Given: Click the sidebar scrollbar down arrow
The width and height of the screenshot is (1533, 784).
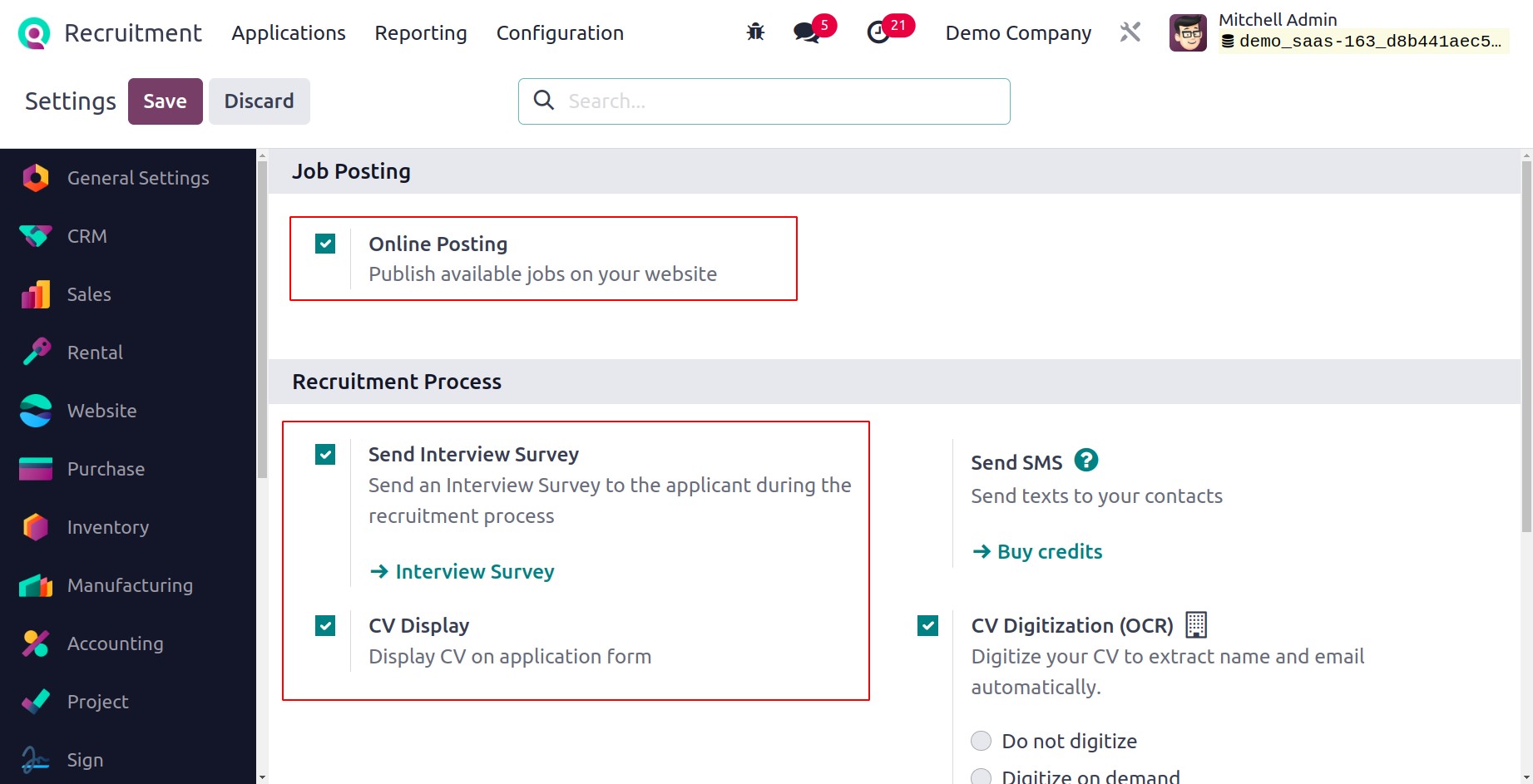Looking at the screenshot, I should pyautogui.click(x=262, y=777).
